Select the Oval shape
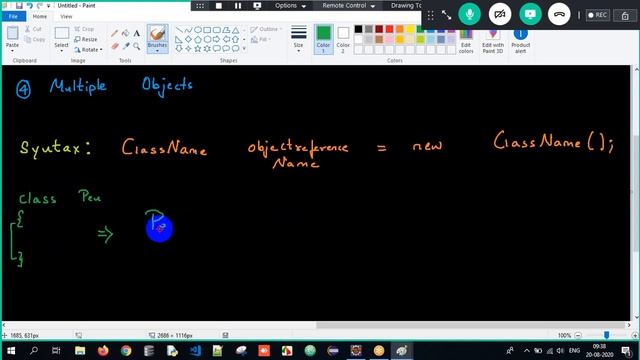Image resolution: width=640 pixels, height=360 pixels. 198,30
